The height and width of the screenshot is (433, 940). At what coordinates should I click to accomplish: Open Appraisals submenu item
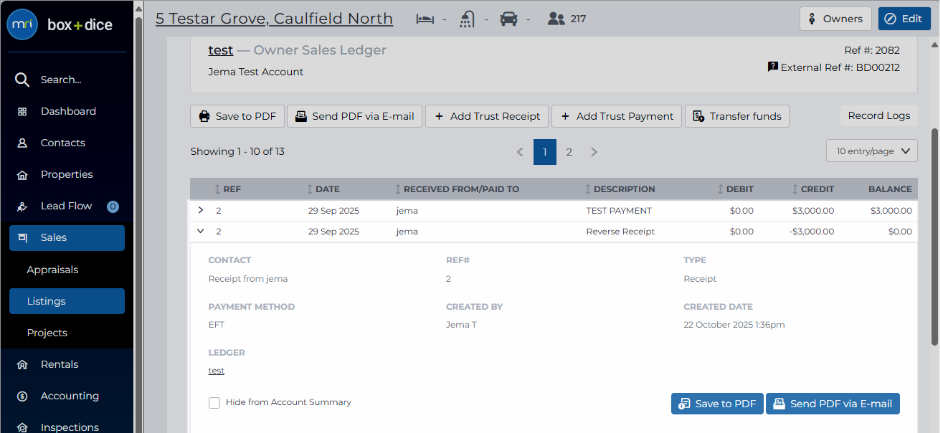tap(53, 270)
